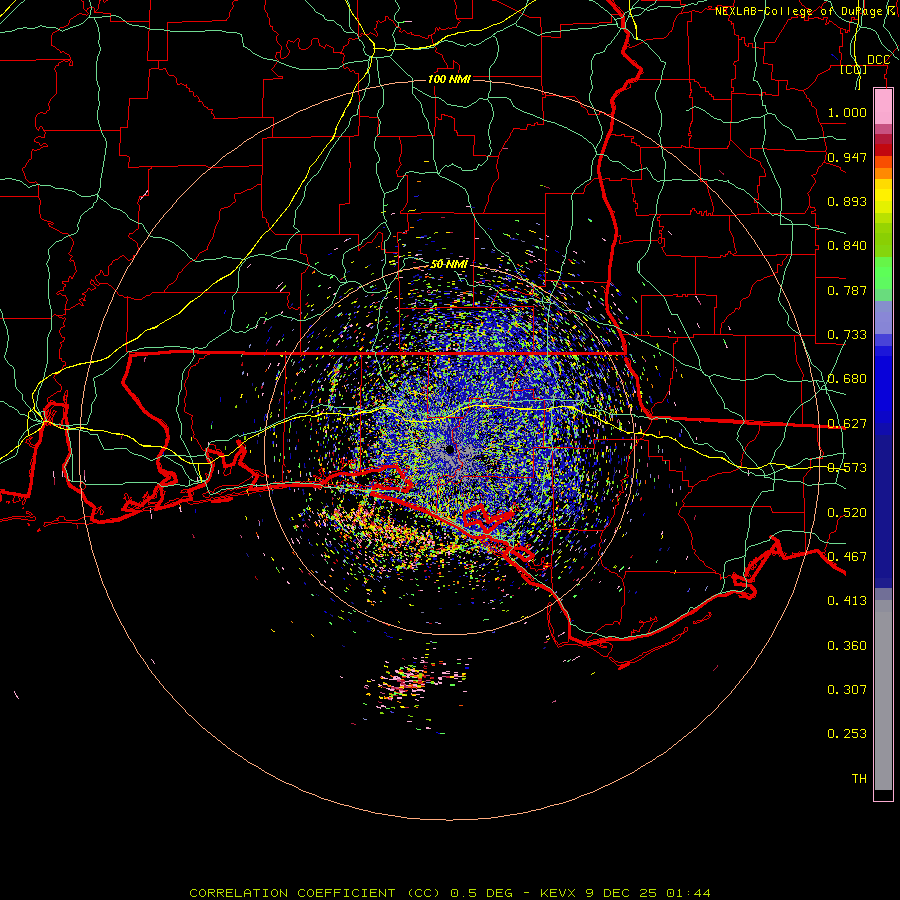Click the olive-green swatch beside 0.840

pyautogui.click(x=883, y=240)
